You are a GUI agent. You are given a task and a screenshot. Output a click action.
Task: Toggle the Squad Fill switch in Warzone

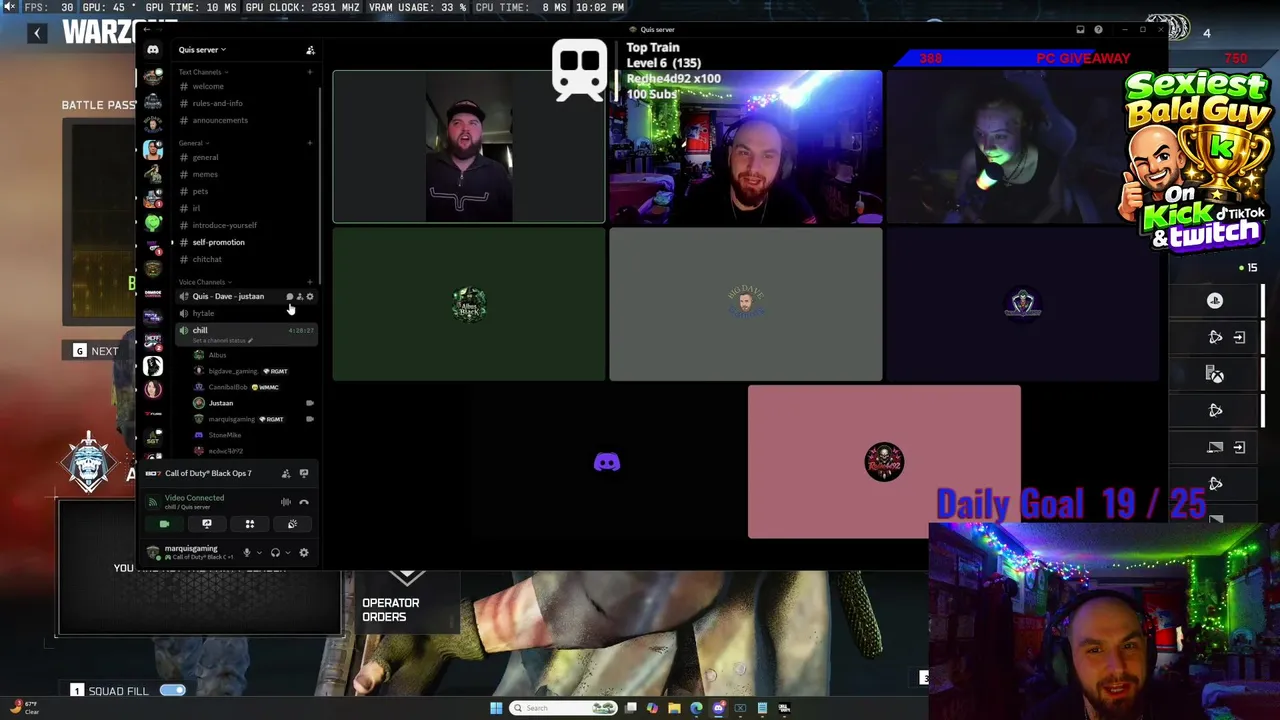point(172,690)
